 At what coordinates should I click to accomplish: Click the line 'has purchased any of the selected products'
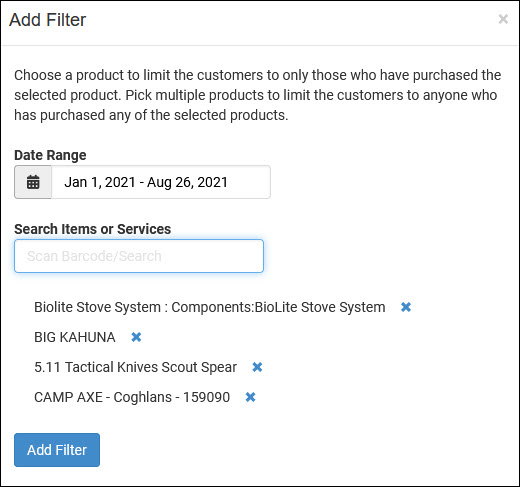[151, 115]
